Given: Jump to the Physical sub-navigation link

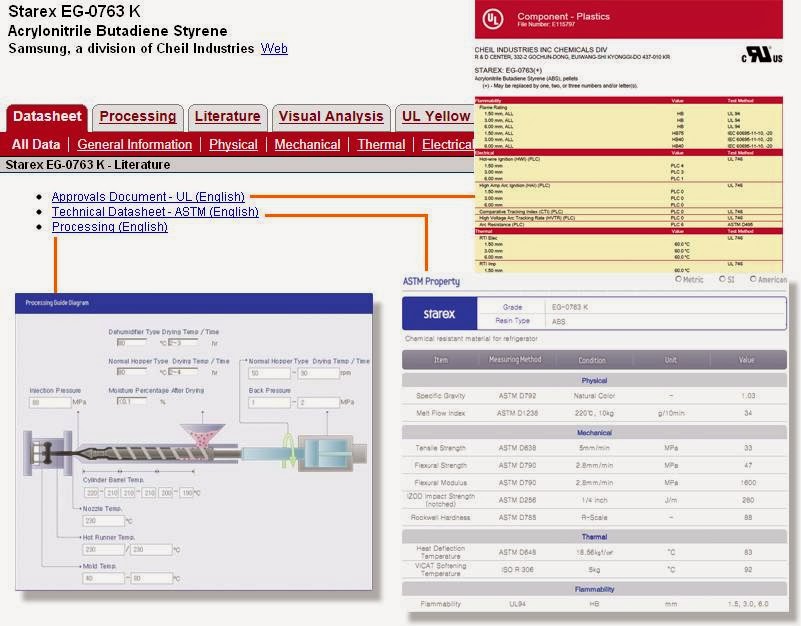Looking at the screenshot, I should (x=233, y=145).
